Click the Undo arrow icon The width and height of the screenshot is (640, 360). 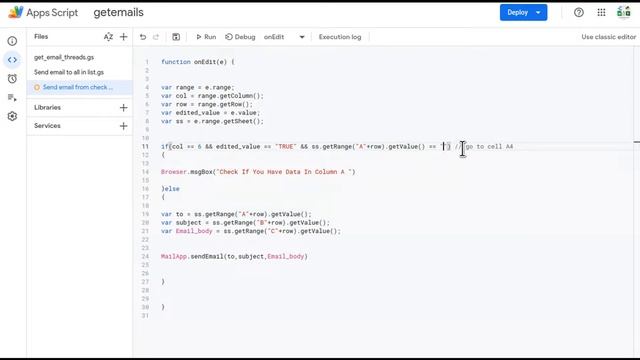tap(142, 37)
